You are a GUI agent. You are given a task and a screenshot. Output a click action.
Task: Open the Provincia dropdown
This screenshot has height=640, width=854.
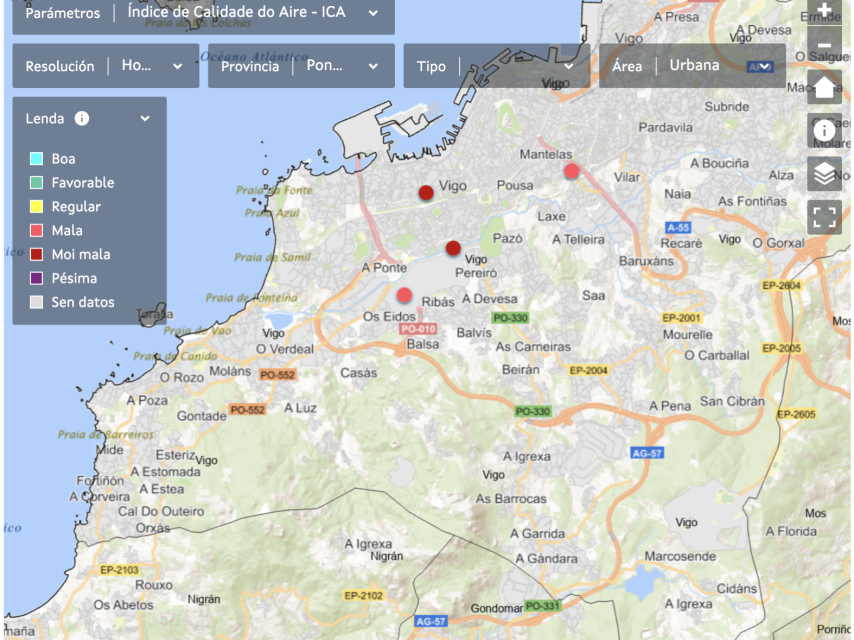(x=373, y=66)
